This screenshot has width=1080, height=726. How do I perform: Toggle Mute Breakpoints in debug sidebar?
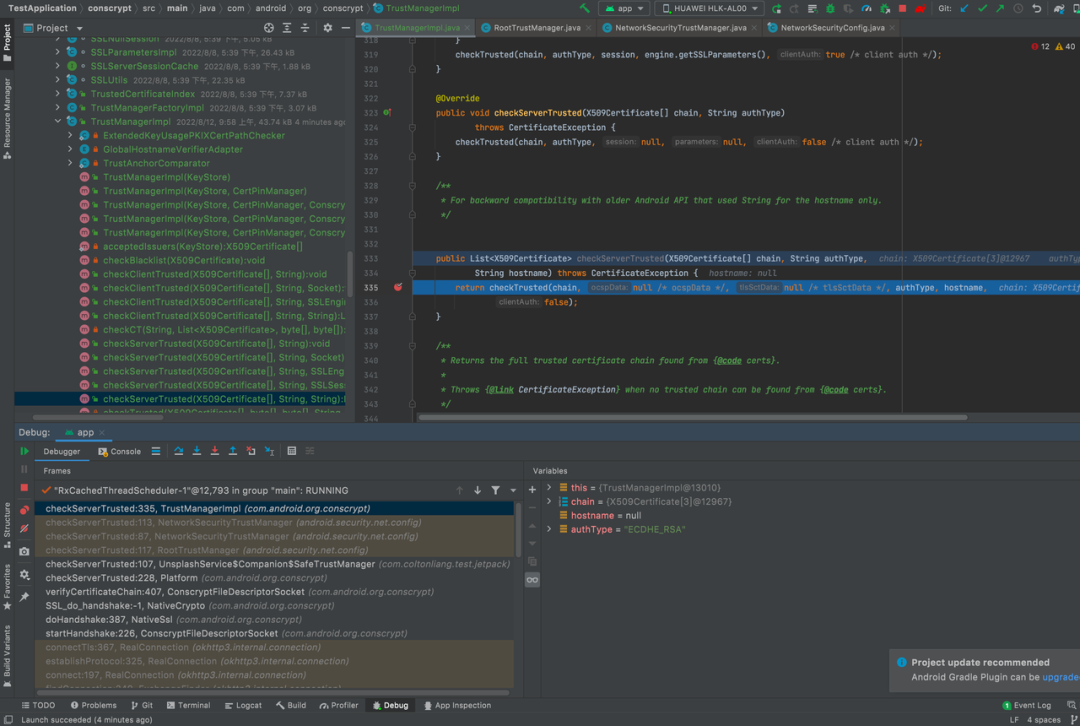24,528
